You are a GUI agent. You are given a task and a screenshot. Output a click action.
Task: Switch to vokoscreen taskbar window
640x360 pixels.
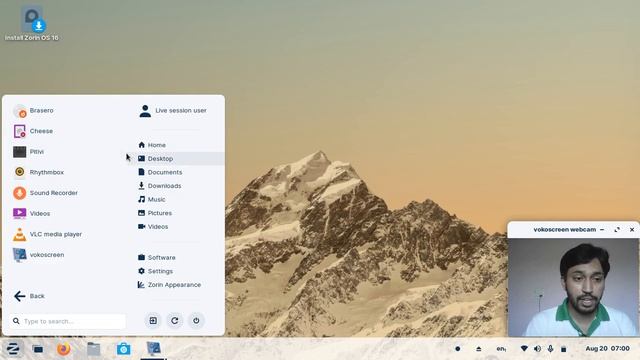153,349
